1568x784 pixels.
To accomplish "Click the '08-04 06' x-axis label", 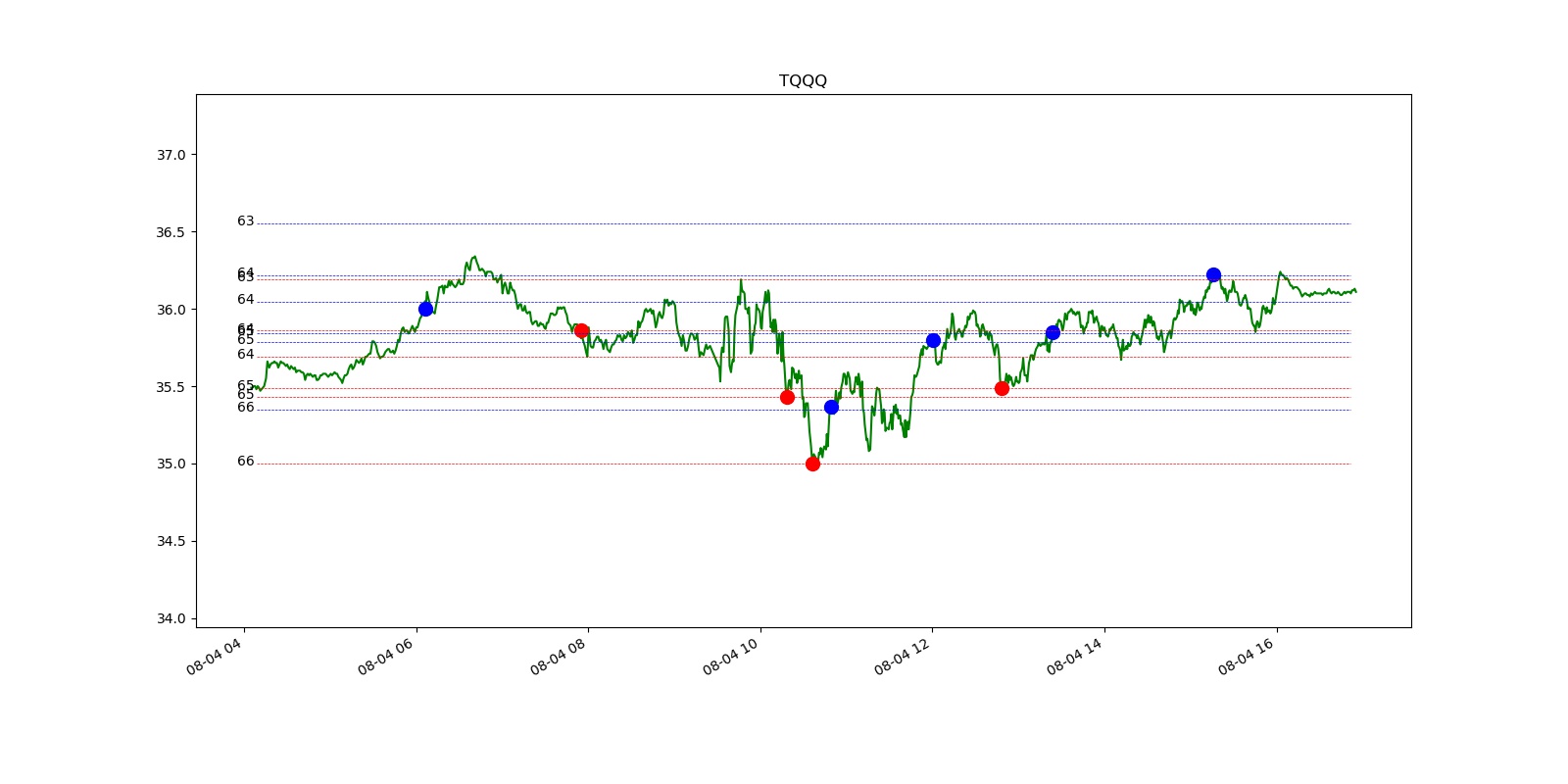I will coord(385,656).
